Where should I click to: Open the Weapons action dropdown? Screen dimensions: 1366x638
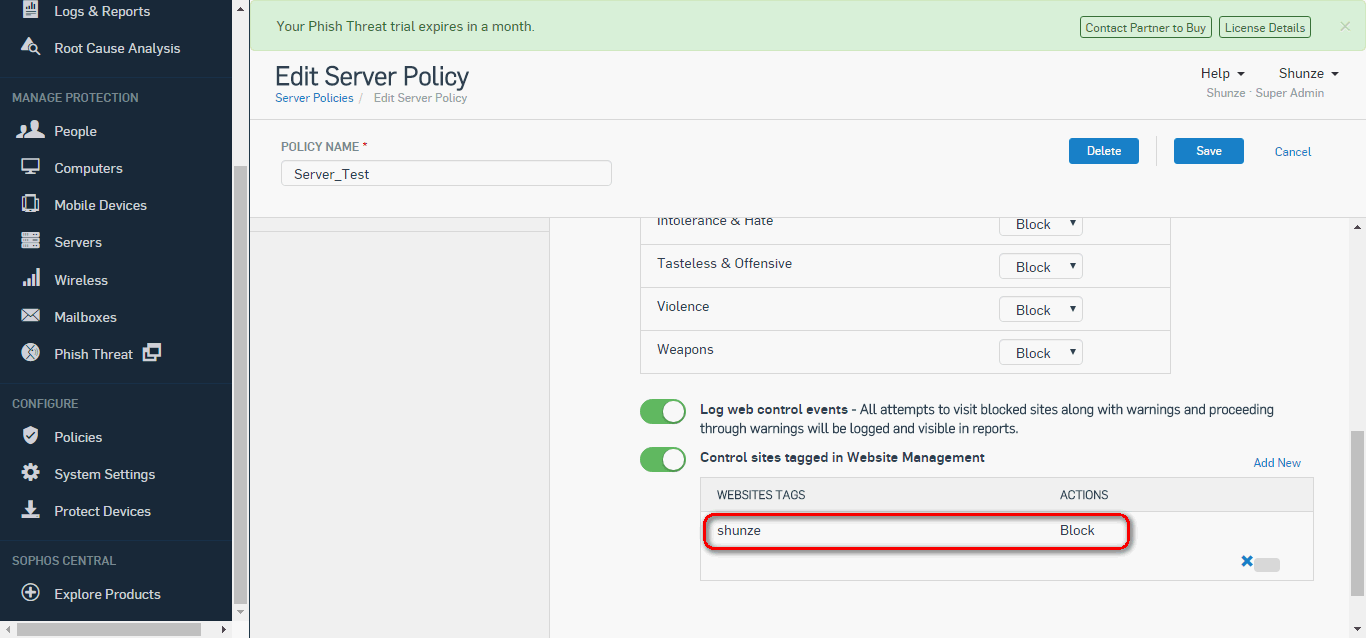tap(1040, 353)
